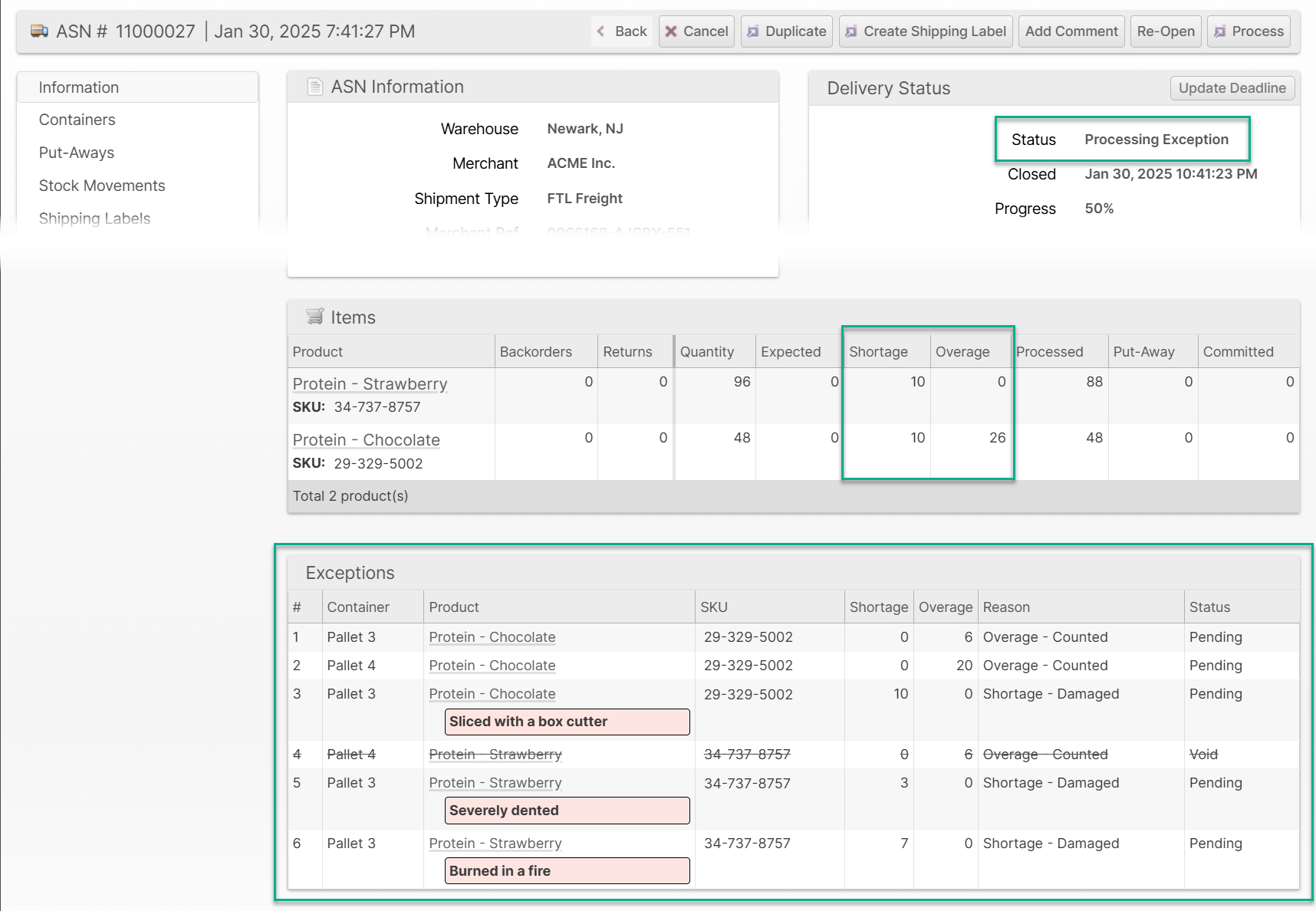Click the Items cart icon
This screenshot has width=1316, height=911.
click(314, 317)
